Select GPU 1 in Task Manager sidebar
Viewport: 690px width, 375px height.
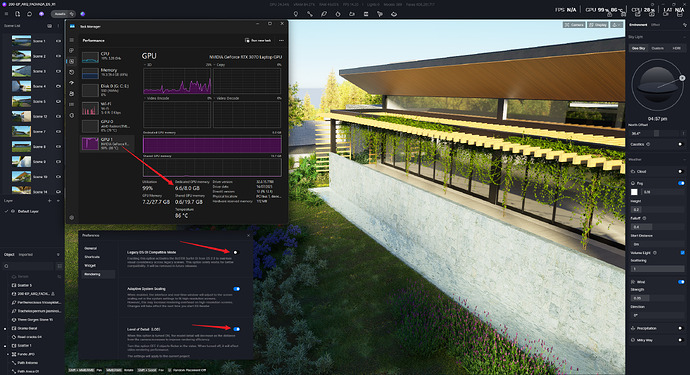[107, 143]
